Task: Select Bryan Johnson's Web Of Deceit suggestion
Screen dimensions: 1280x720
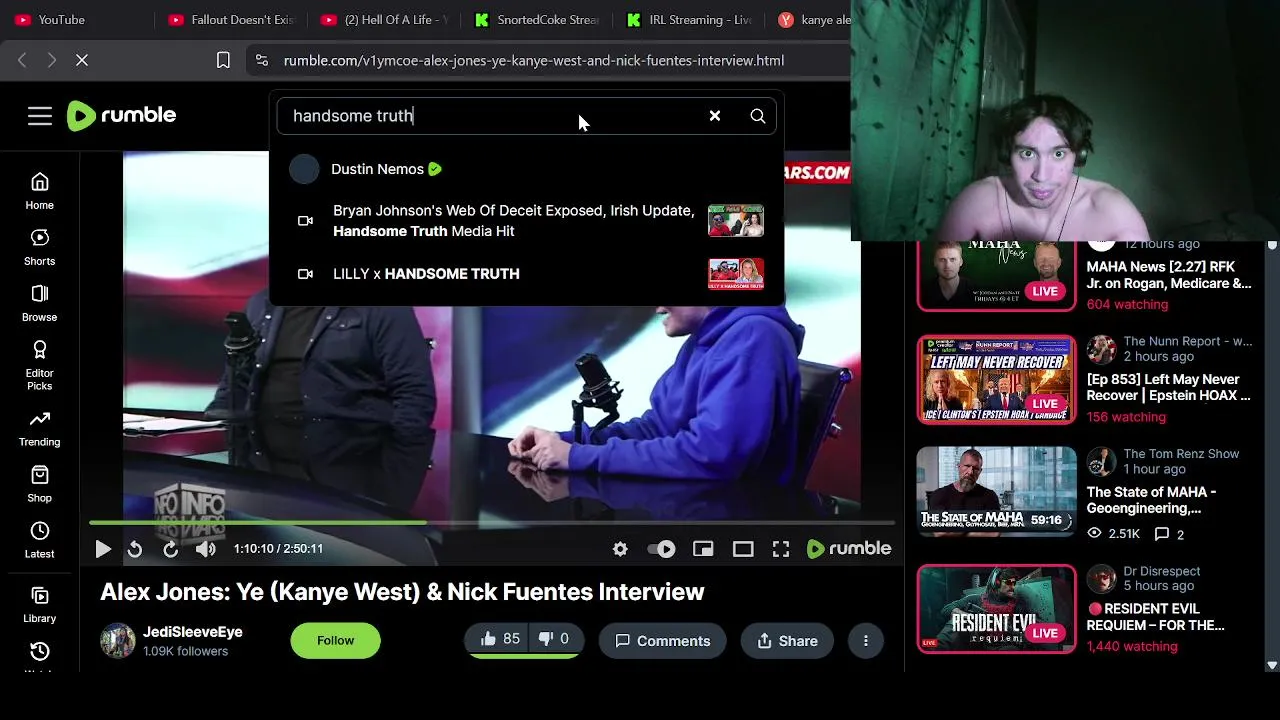Action: (526, 220)
